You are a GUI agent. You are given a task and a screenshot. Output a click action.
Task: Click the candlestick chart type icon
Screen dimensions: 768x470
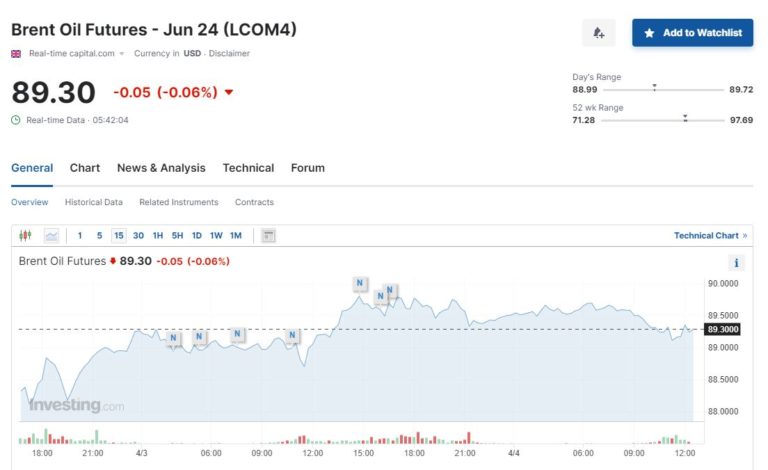click(26, 236)
